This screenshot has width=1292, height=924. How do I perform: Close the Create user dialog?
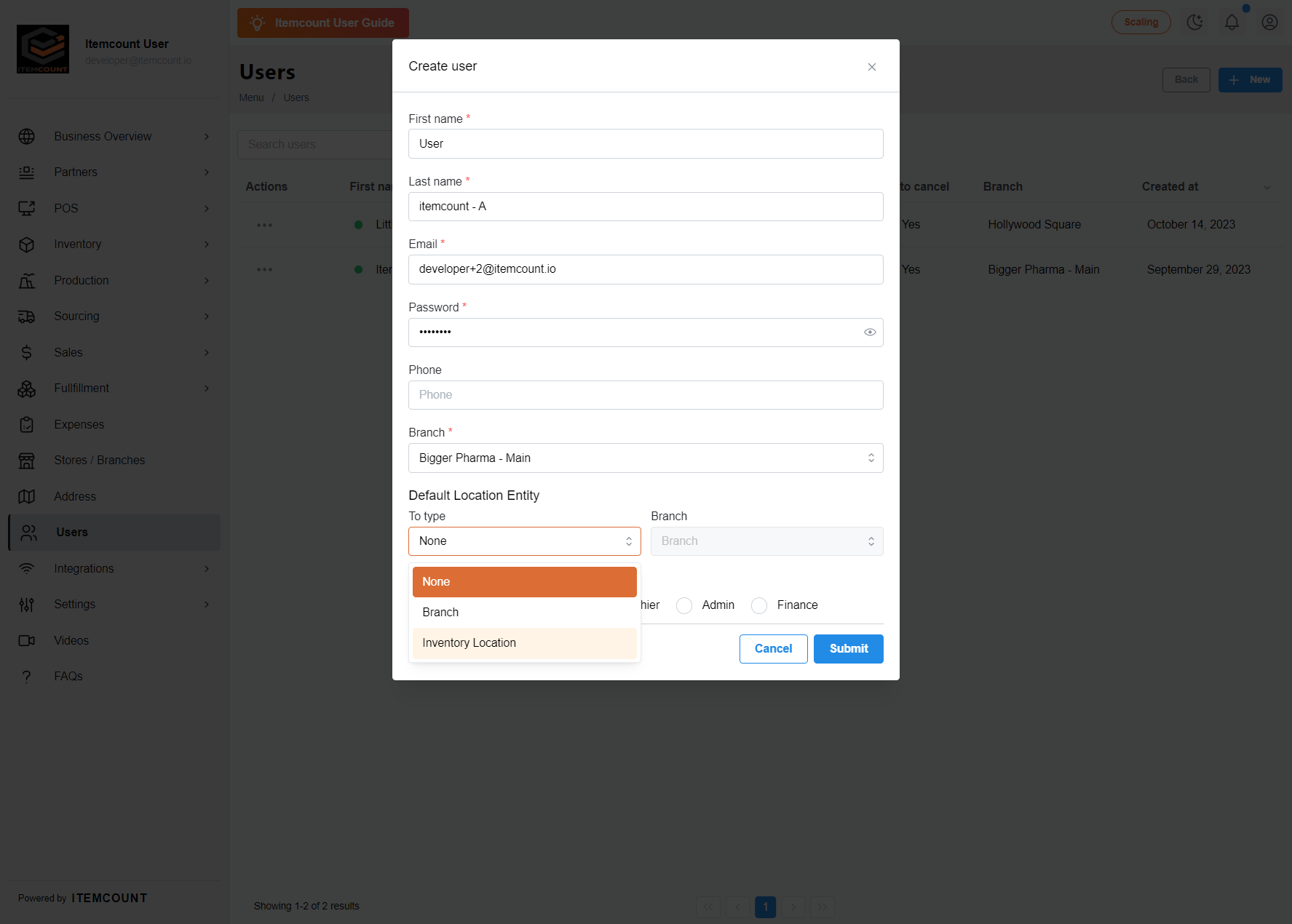871,67
